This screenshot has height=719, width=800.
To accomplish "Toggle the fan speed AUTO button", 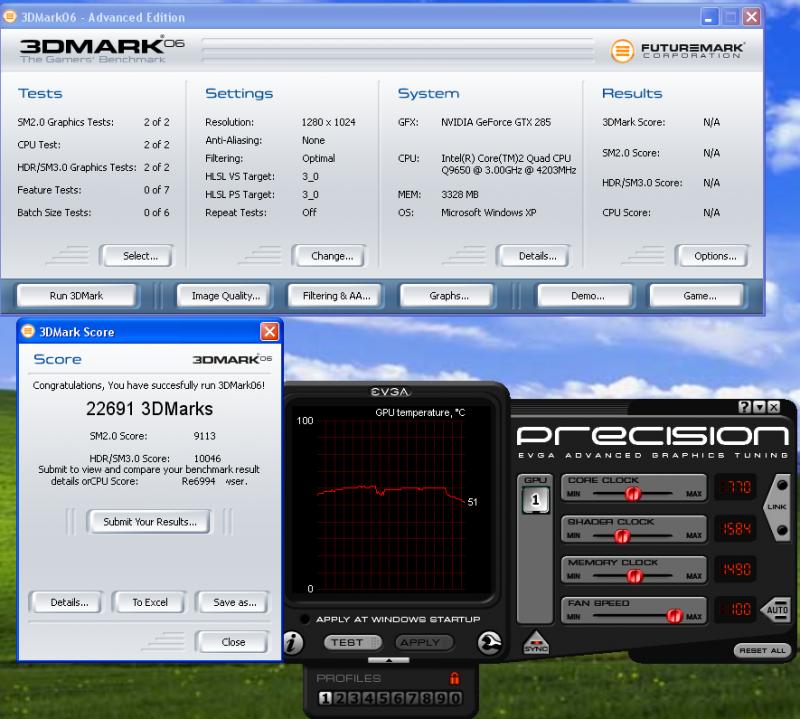I will click(x=775, y=609).
